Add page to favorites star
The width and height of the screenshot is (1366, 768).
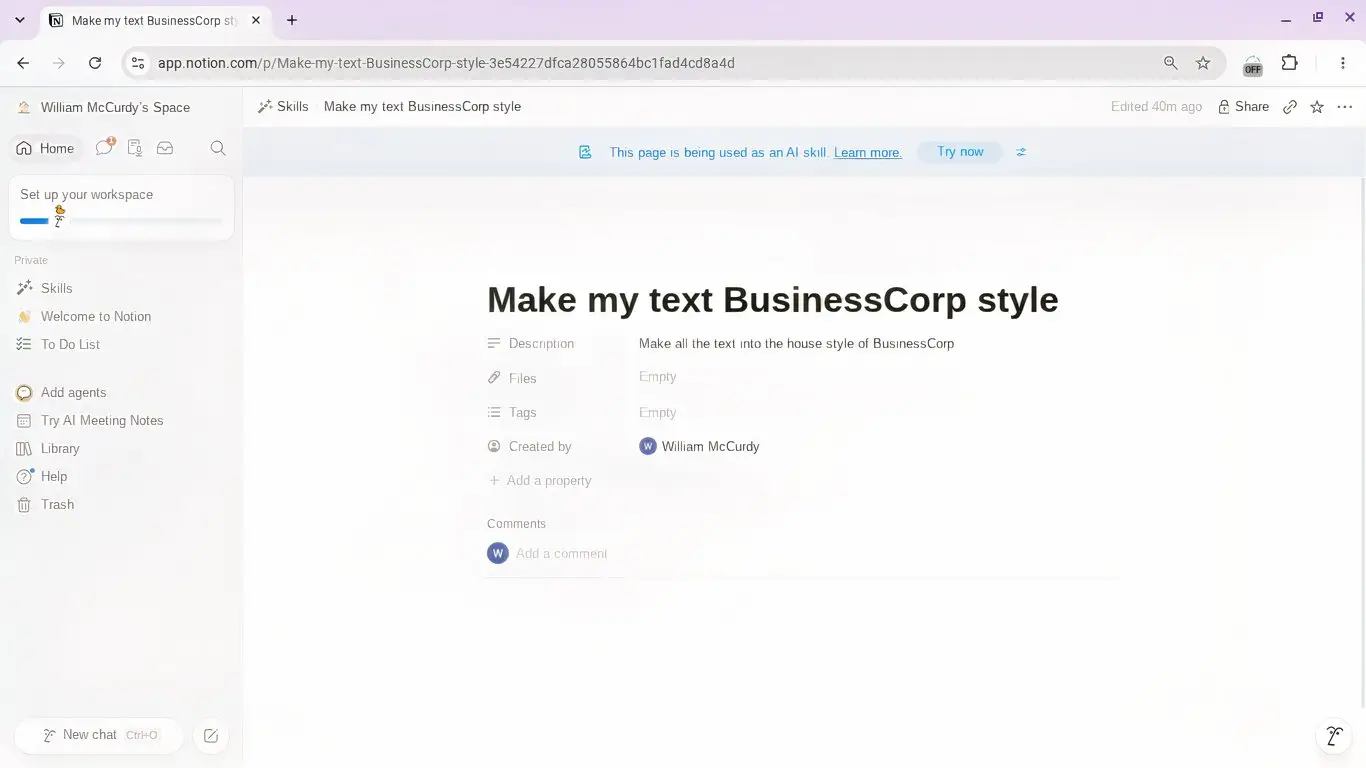pyautogui.click(x=1317, y=107)
